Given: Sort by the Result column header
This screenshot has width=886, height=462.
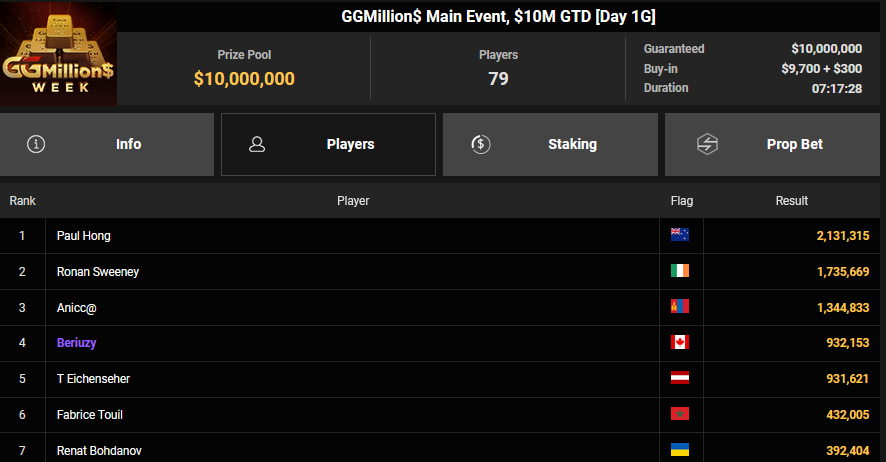Looking at the screenshot, I should click(792, 201).
